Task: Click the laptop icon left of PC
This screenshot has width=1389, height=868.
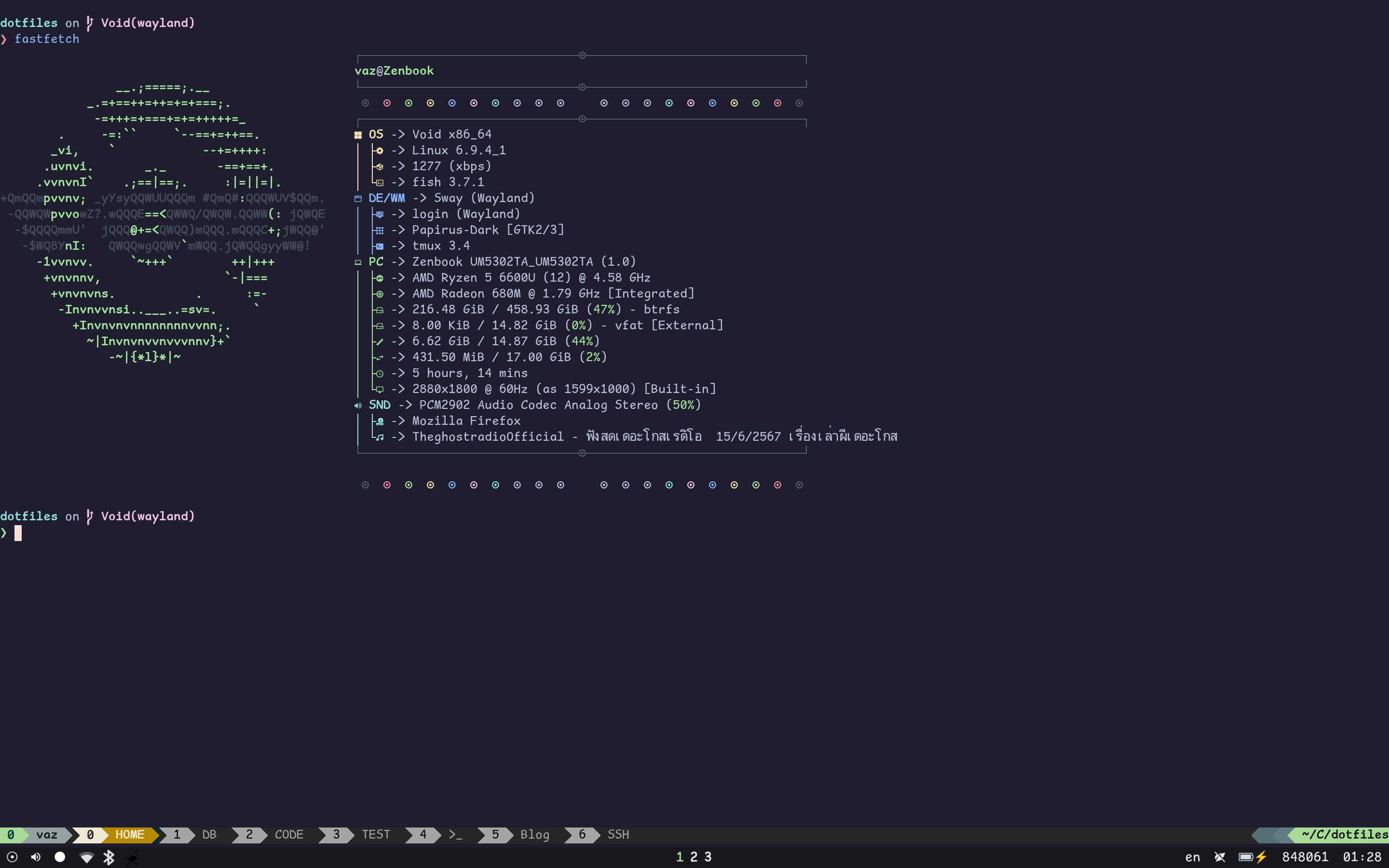Action: (358, 262)
